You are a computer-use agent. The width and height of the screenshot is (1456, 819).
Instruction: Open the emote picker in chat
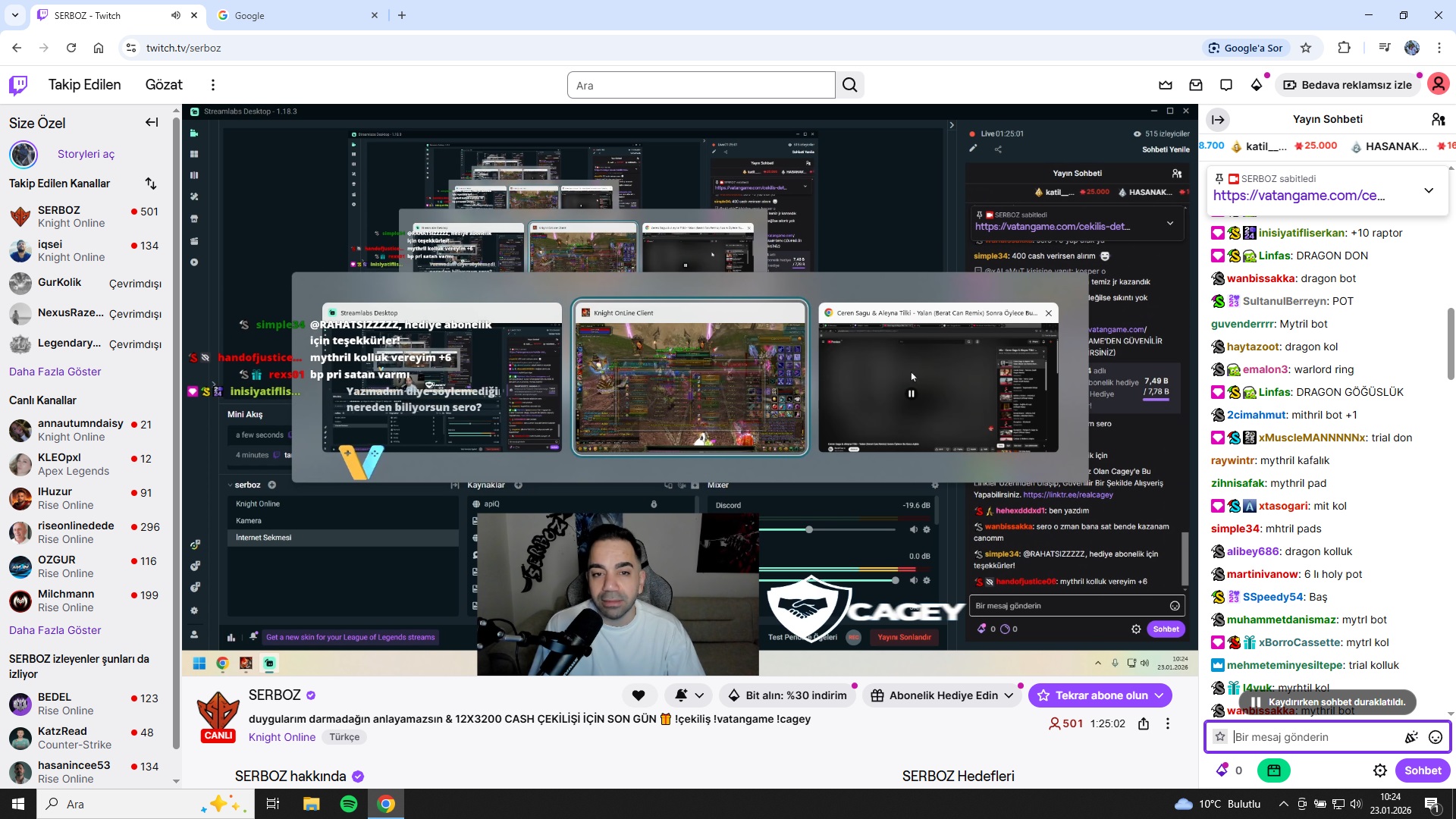click(x=1436, y=737)
